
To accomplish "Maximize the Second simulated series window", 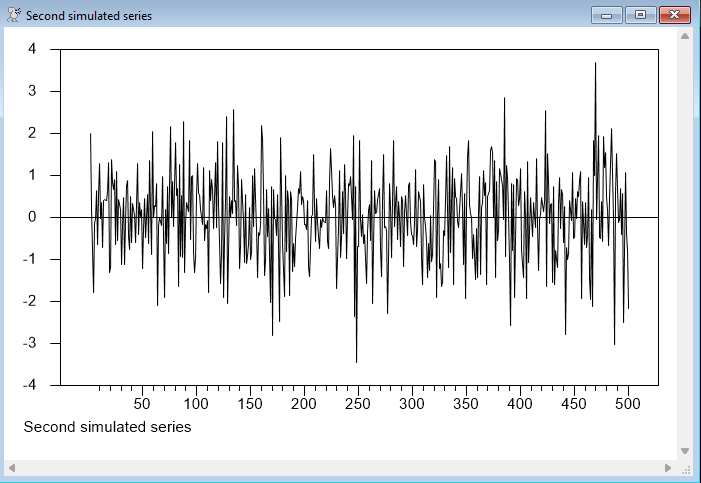I will coord(640,15).
